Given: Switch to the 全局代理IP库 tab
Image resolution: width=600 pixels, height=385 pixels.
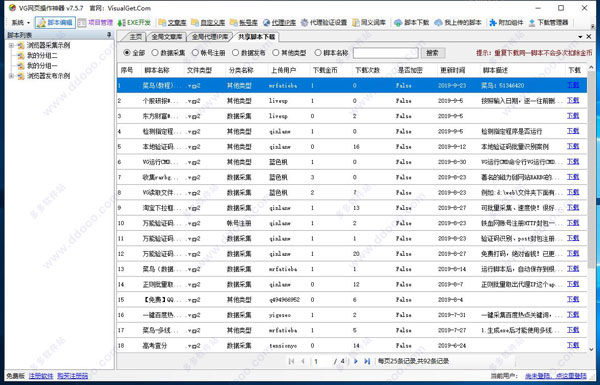Looking at the screenshot, I should coord(210,37).
